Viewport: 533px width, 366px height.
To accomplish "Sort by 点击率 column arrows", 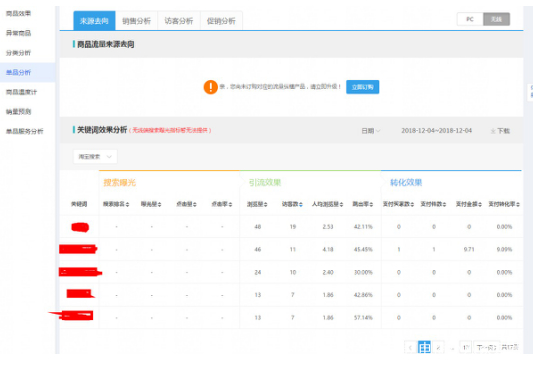I will (230, 204).
